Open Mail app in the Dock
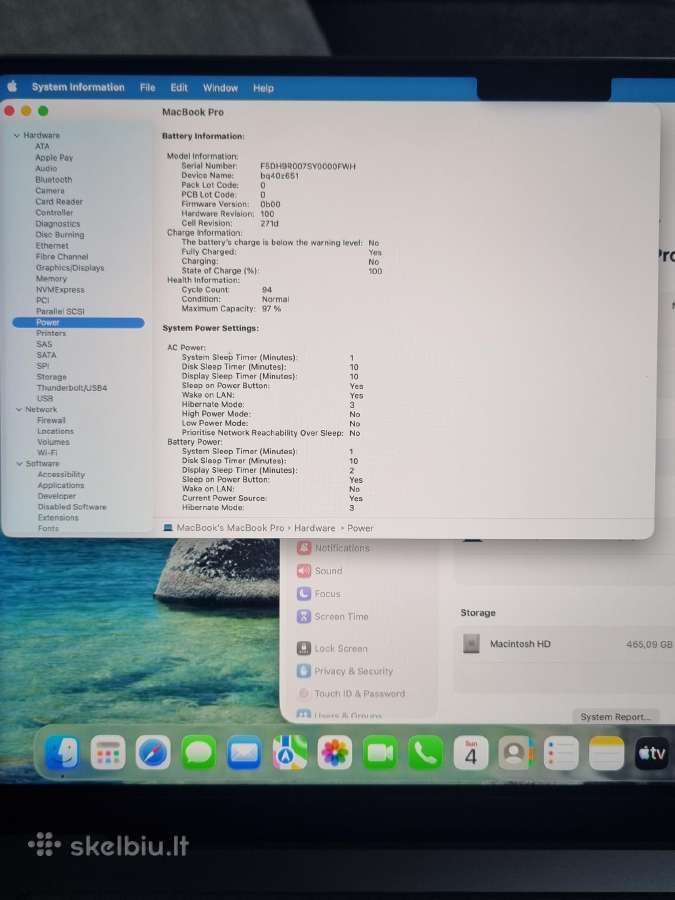Image resolution: width=675 pixels, height=900 pixels. 245,752
